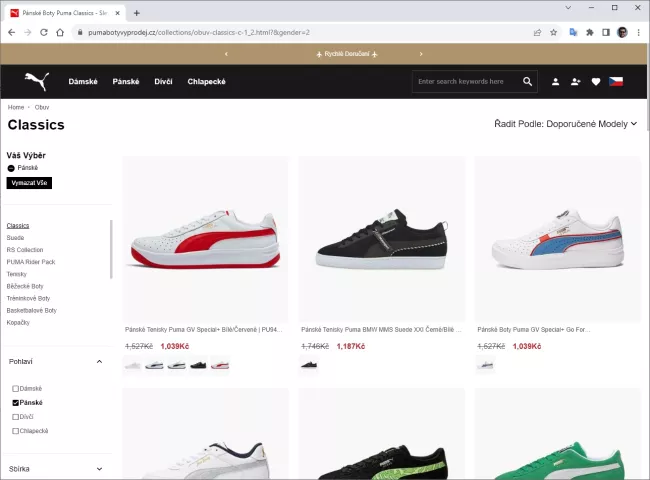Image resolution: width=650 pixels, height=480 pixels.
Task: Click the share page icon in address bar
Action: pos(537,32)
